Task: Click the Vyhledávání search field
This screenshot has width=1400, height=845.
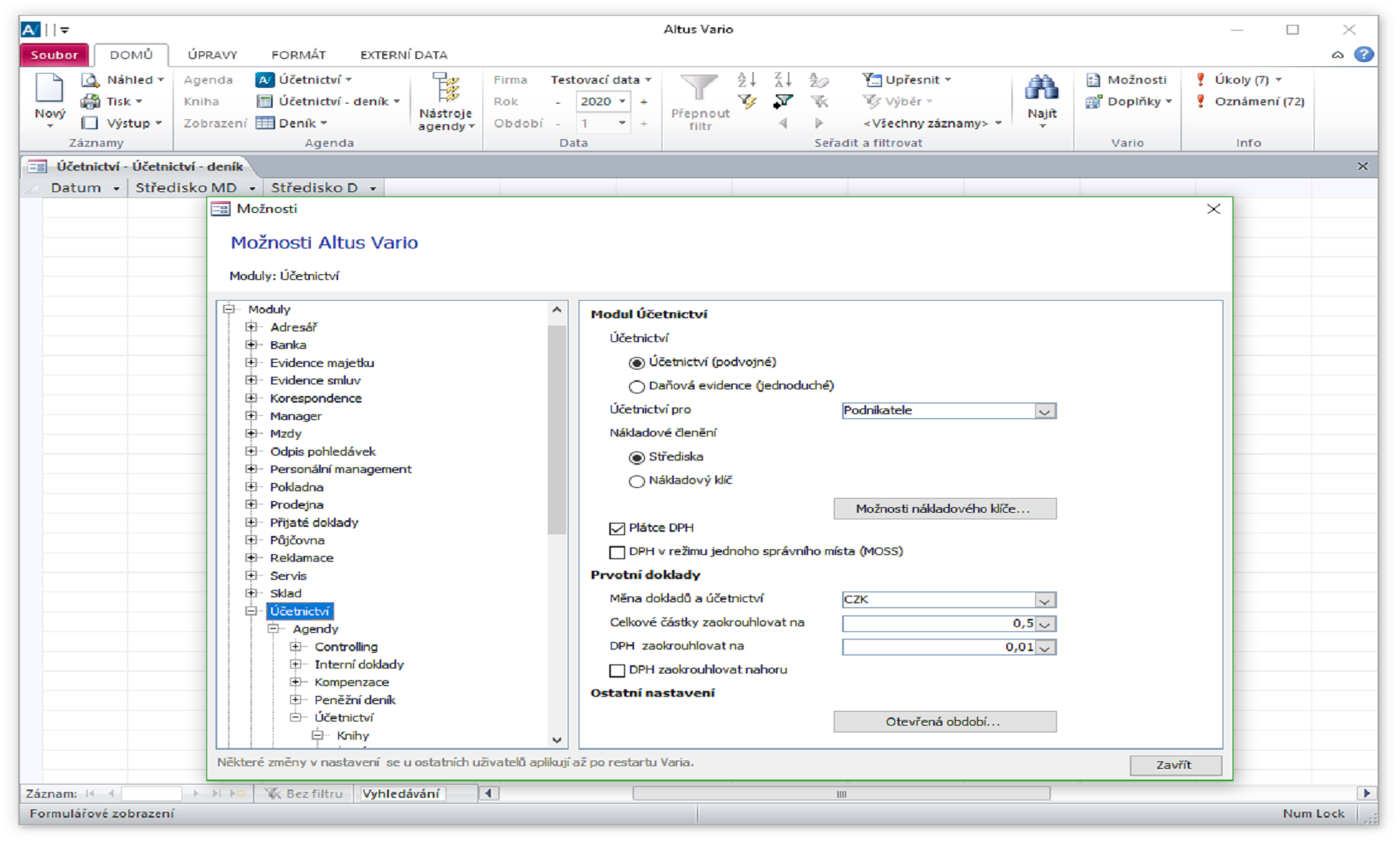Action: point(401,794)
